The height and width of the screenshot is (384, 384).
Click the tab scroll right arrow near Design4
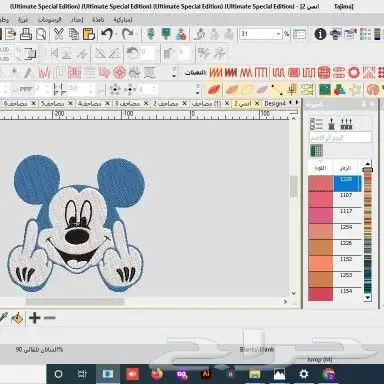[297, 103]
